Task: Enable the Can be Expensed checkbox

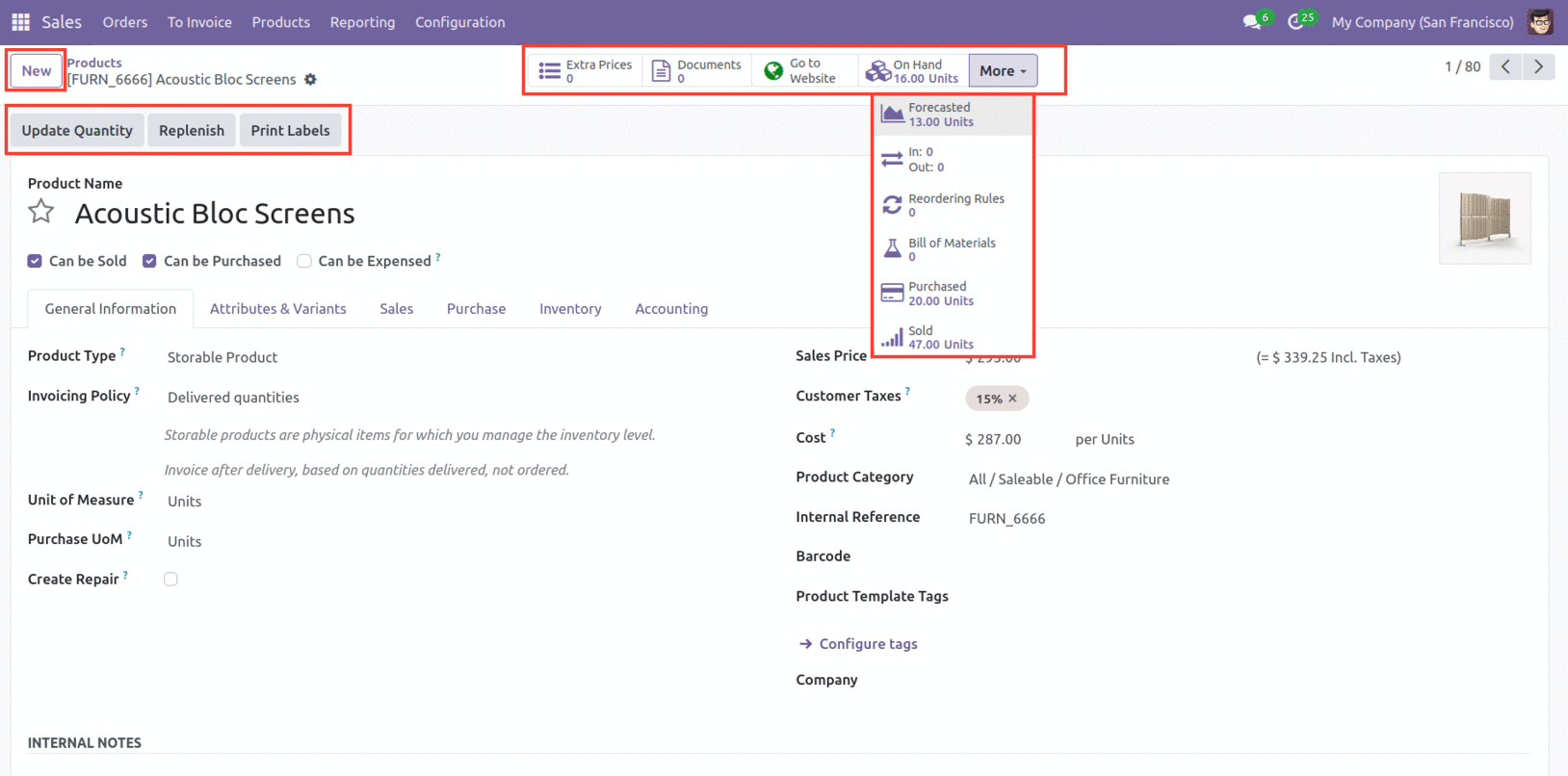Action: tap(304, 261)
